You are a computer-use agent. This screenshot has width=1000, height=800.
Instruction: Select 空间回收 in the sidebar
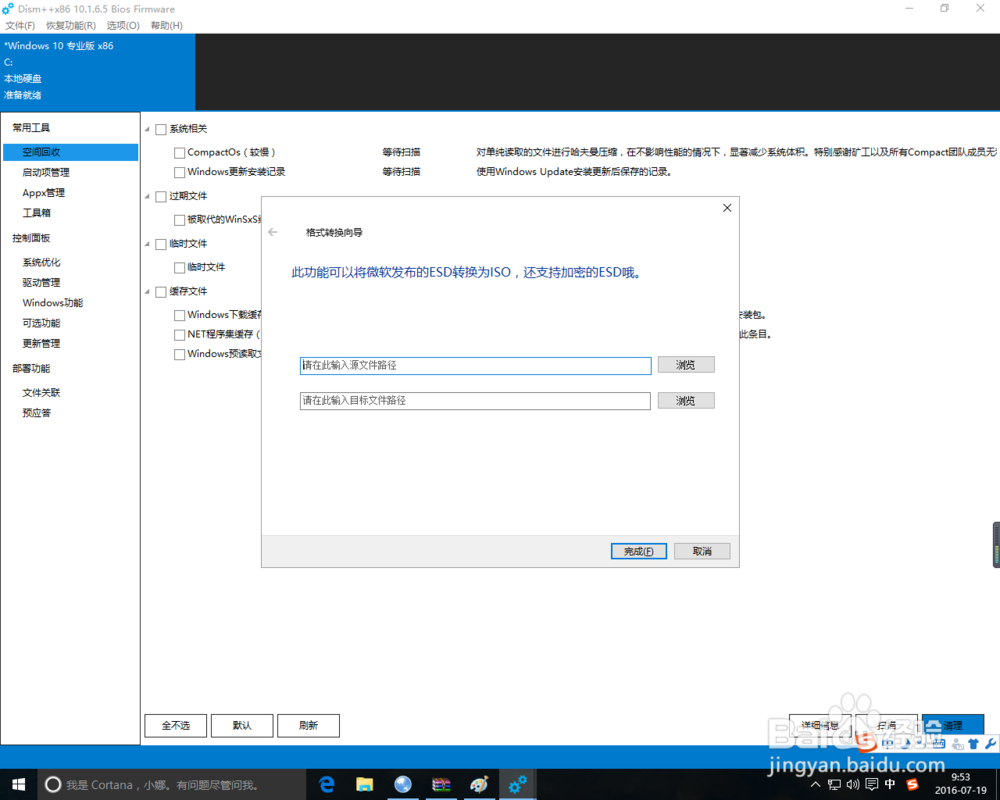click(70, 152)
